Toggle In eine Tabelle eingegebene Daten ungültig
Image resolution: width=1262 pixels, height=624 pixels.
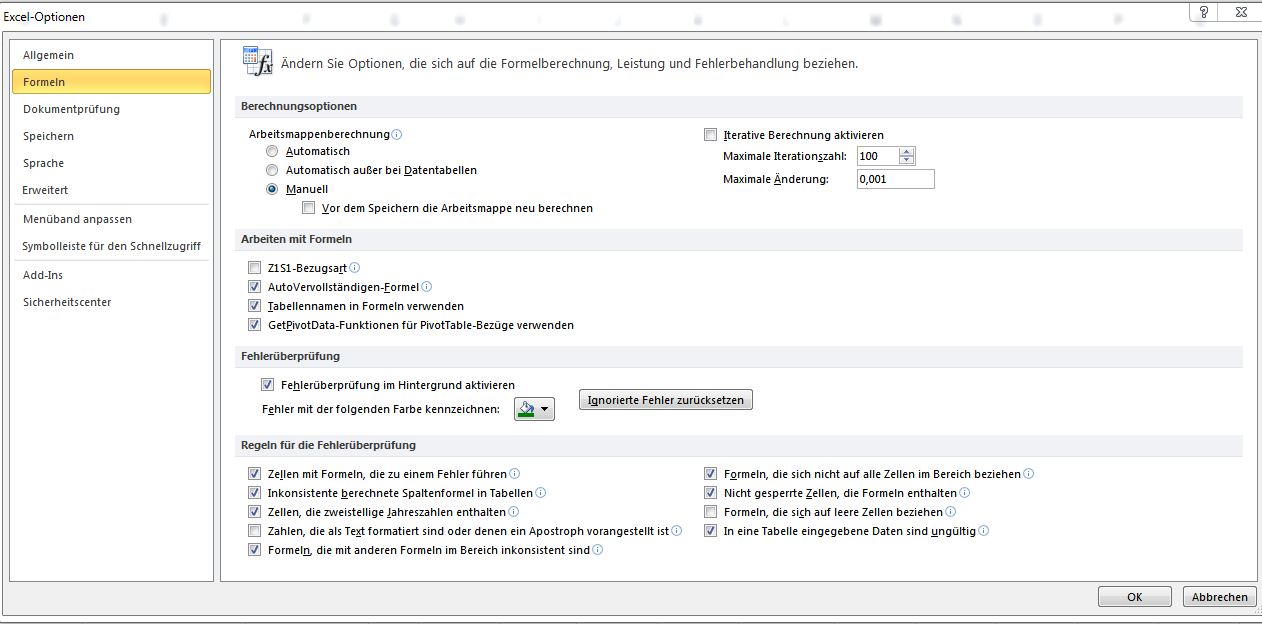711,531
